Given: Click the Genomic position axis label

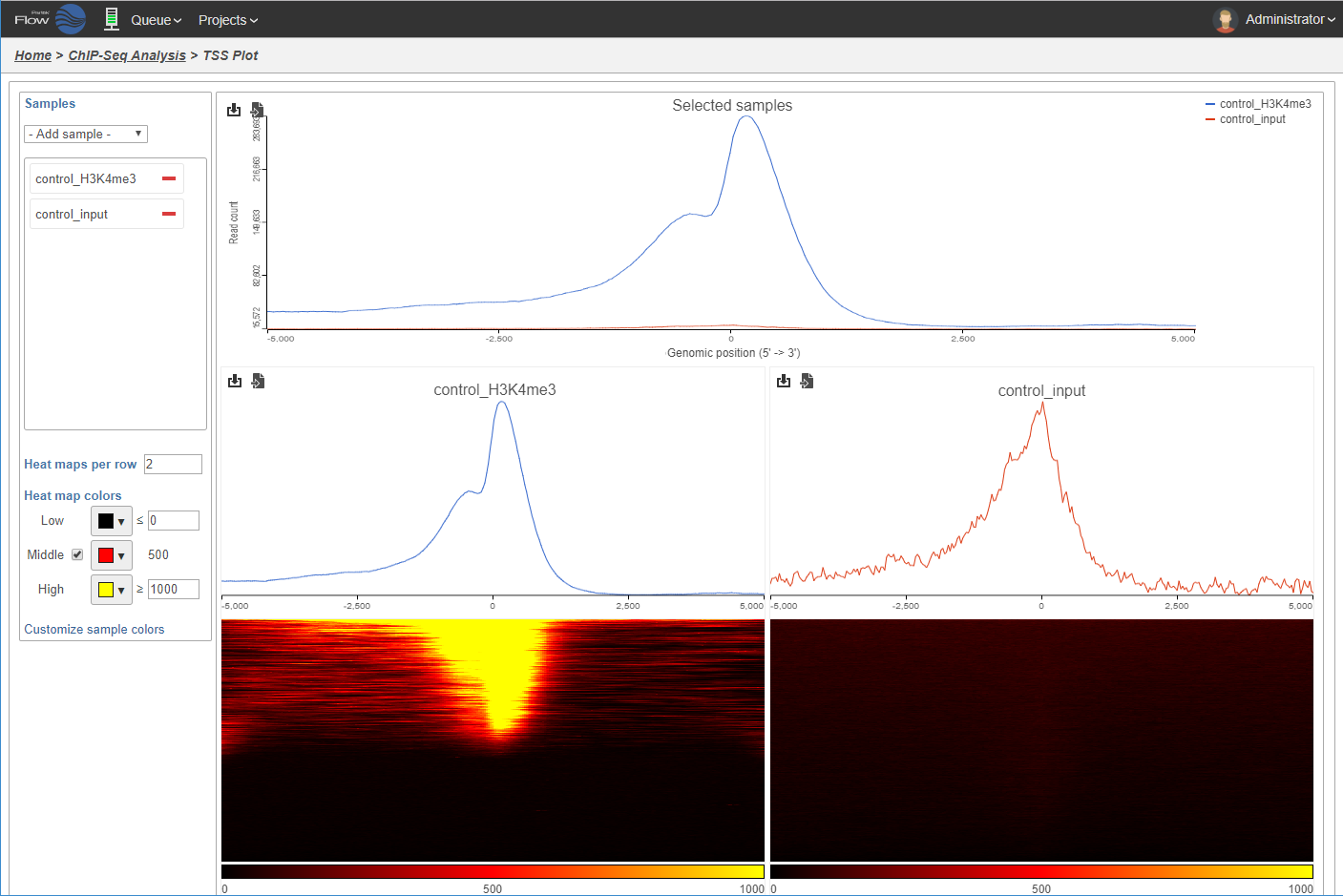Looking at the screenshot, I should click(733, 353).
